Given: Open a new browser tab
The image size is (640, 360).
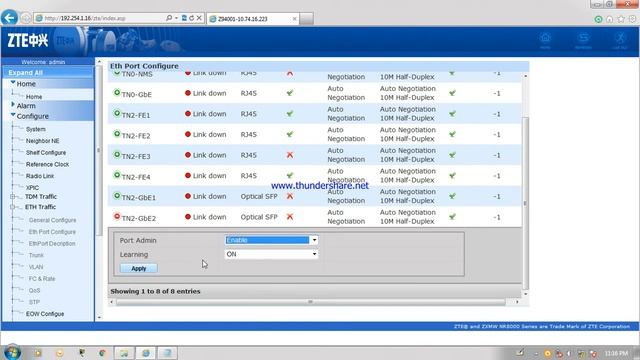Looking at the screenshot, I should click(x=307, y=19).
